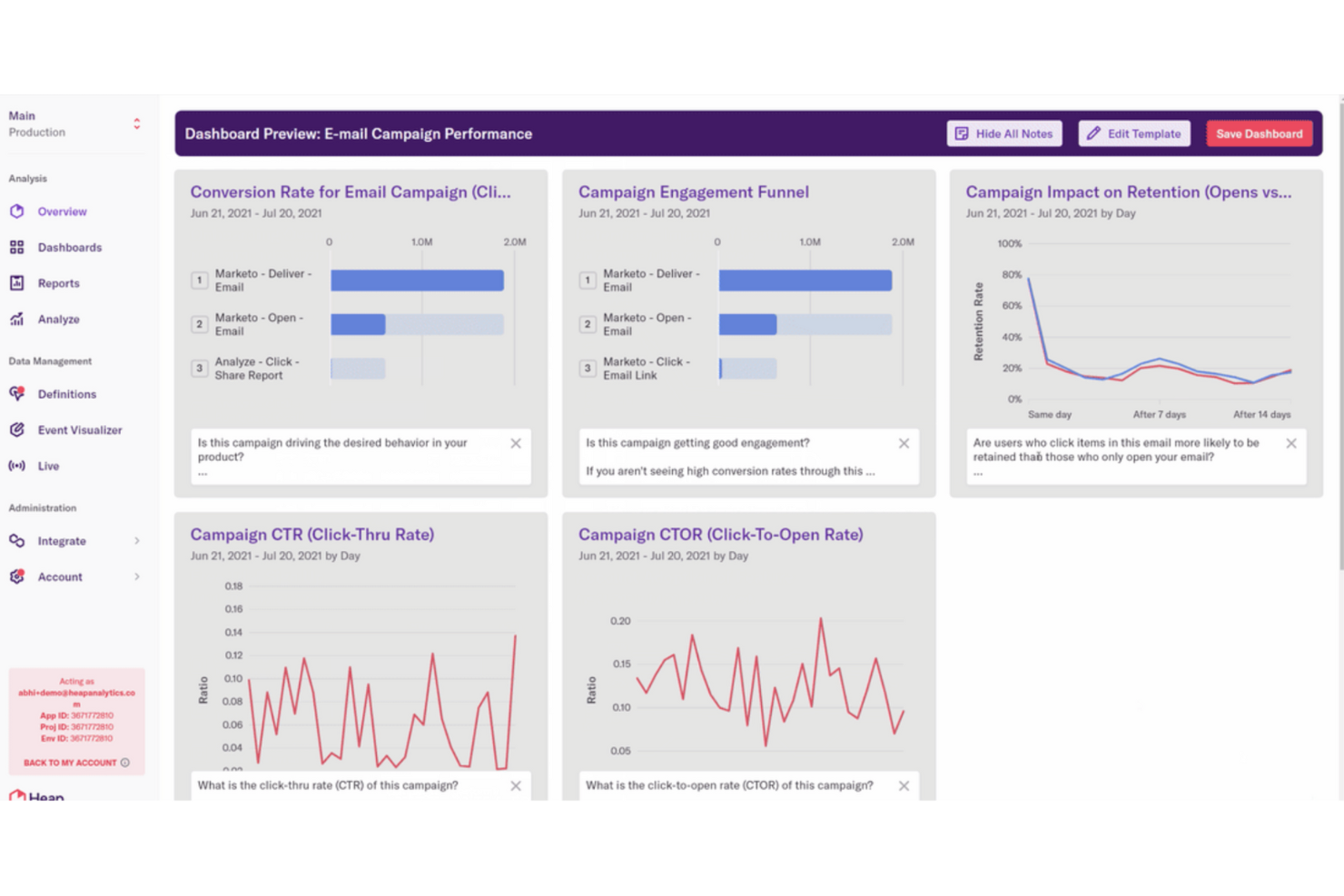
Task: Expand the Integrate submenu chevron
Action: point(137,541)
